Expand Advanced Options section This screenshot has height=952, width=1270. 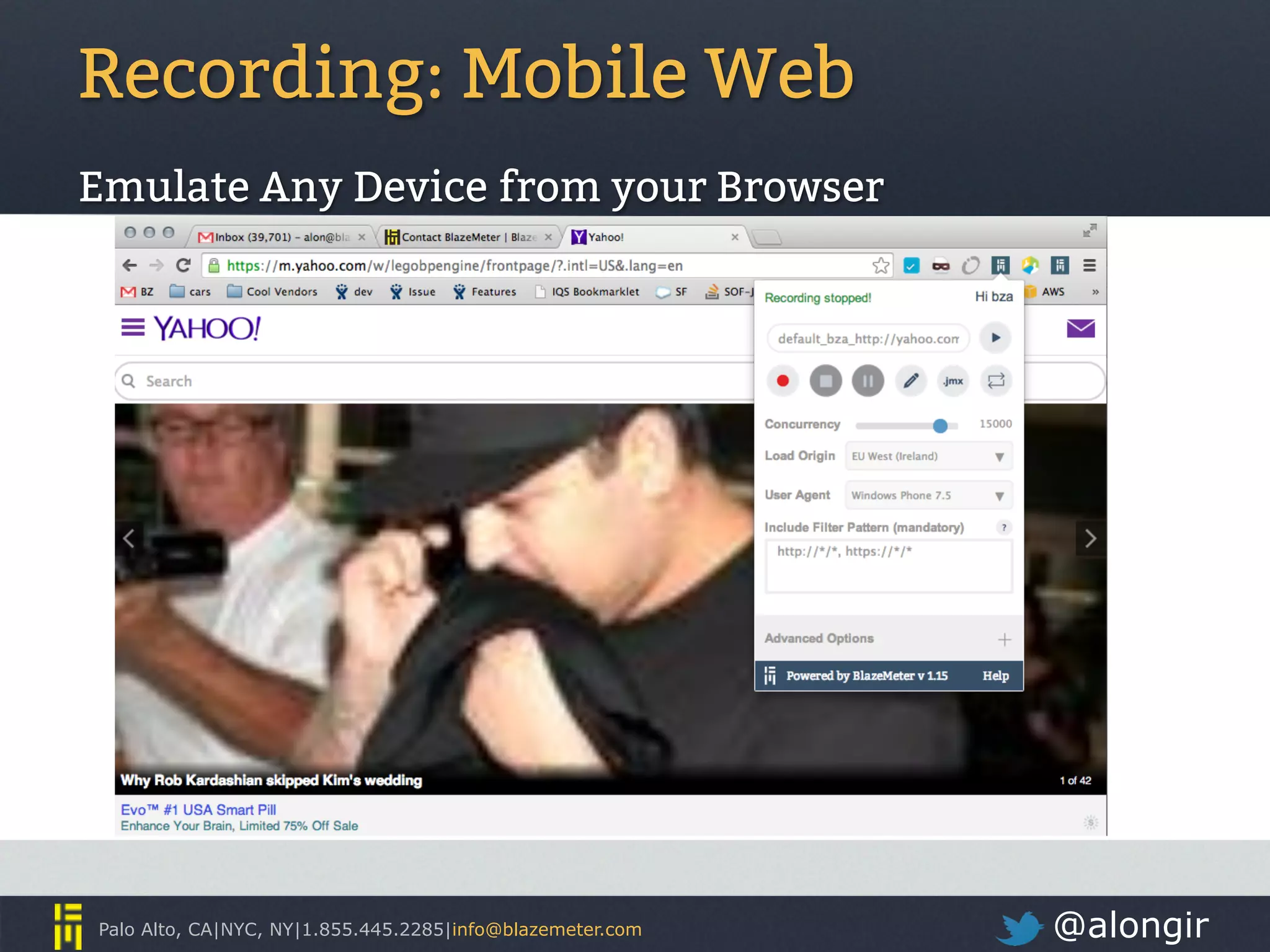point(1004,639)
